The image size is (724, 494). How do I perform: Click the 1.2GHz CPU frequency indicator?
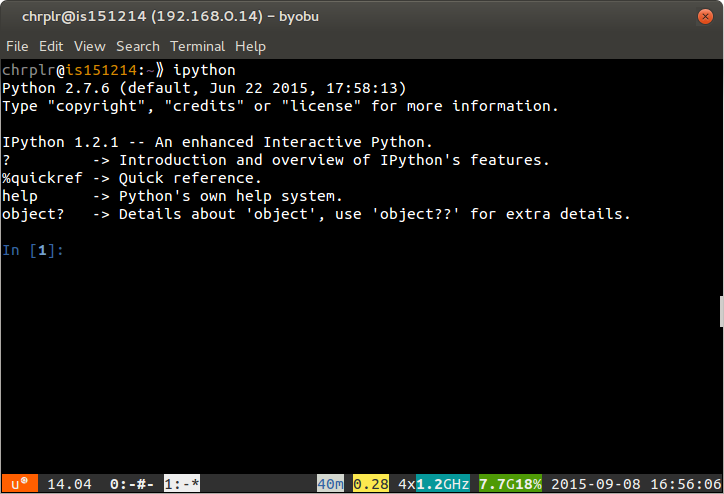pos(444,484)
